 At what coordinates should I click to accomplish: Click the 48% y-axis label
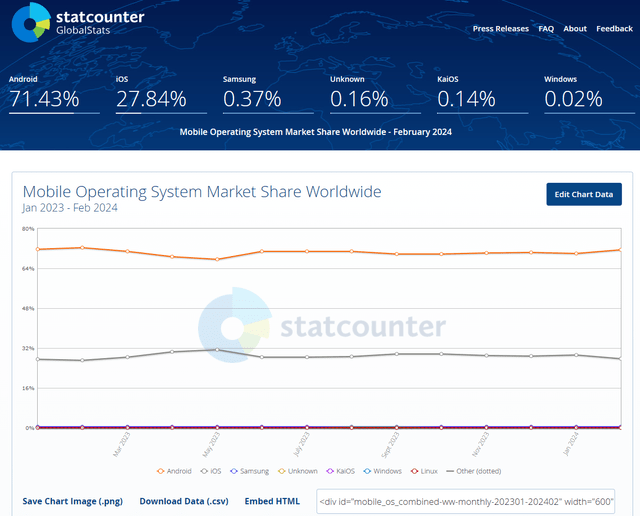click(28, 309)
